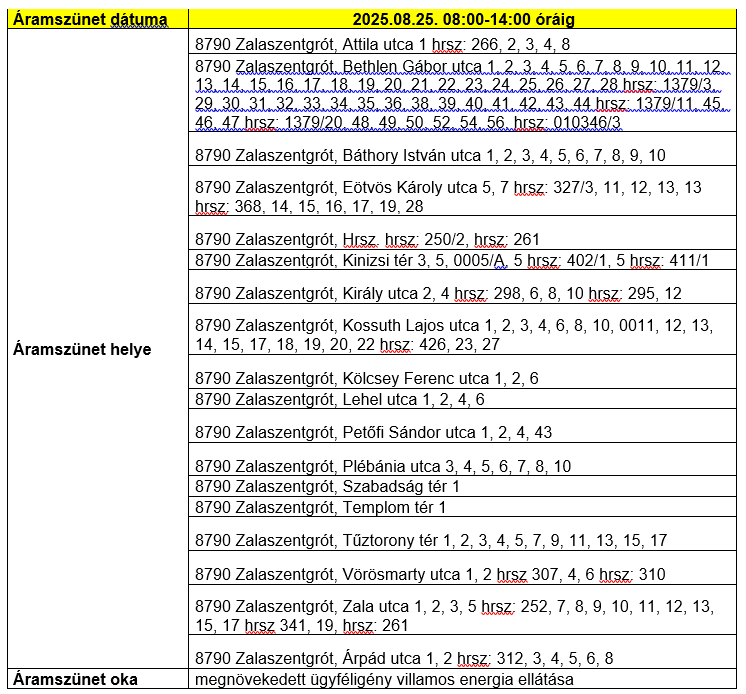Click the Lehel utca 1, 2, 4, 6 row
Screen dimensions: 746x694
coord(462,399)
